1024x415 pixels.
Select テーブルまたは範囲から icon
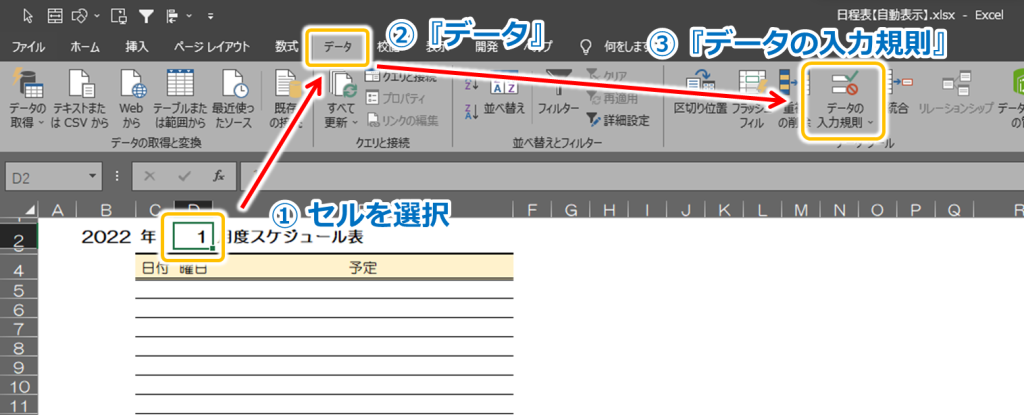[x=180, y=97]
